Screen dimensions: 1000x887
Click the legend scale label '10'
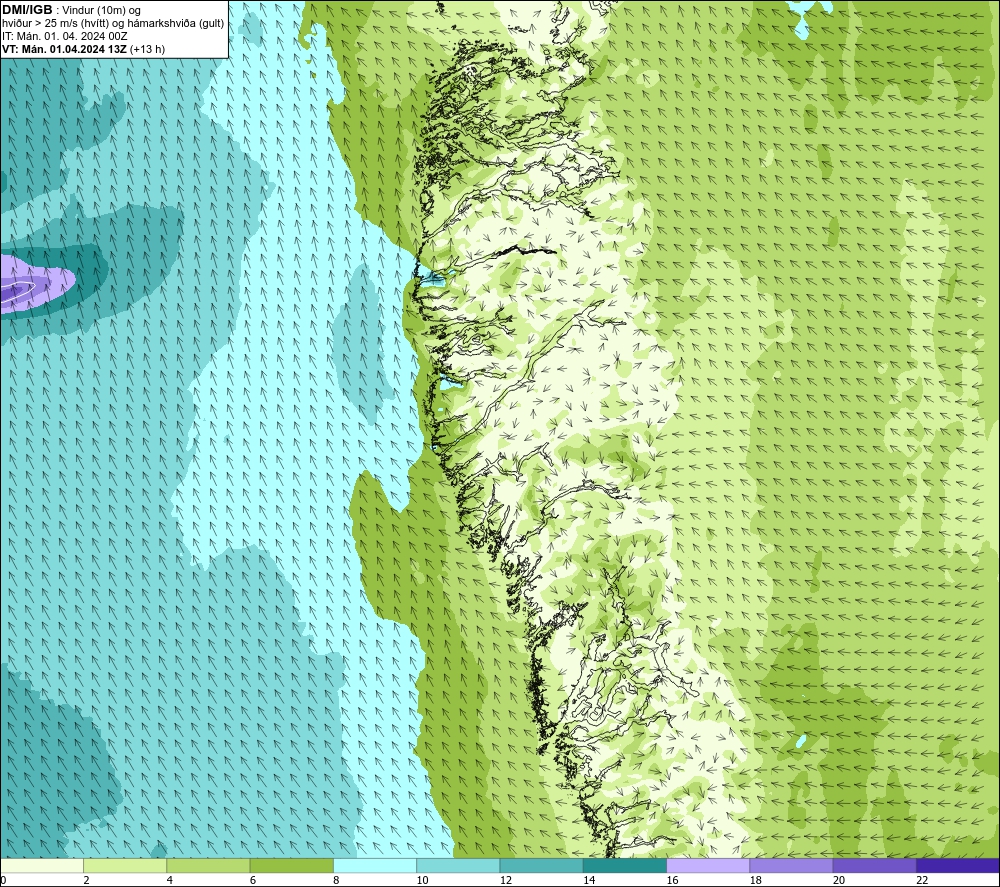click(x=422, y=880)
